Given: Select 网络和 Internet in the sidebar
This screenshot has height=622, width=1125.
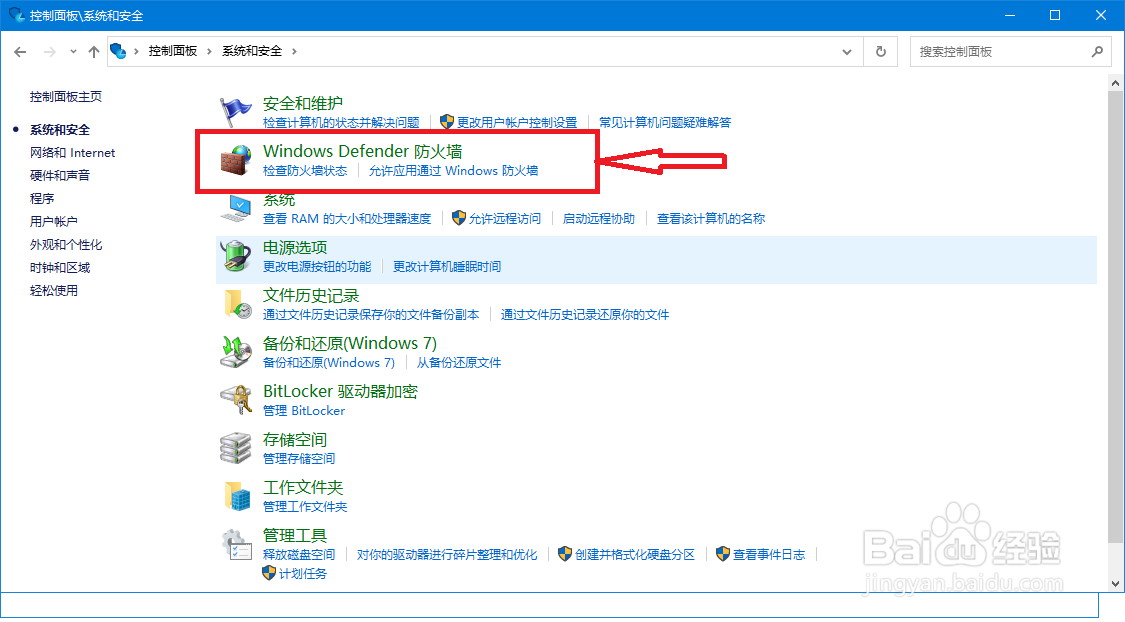Looking at the screenshot, I should click(72, 152).
